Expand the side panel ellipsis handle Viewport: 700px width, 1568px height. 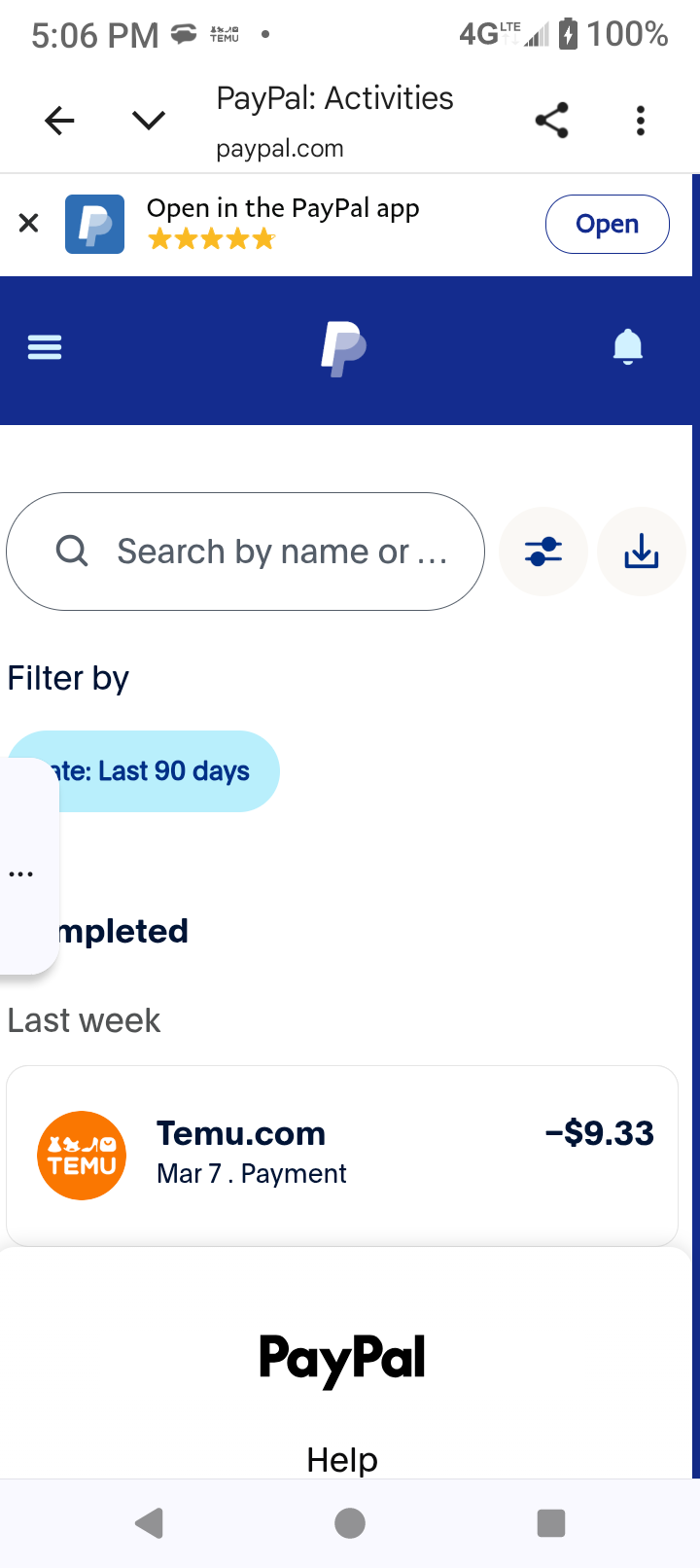(21, 873)
